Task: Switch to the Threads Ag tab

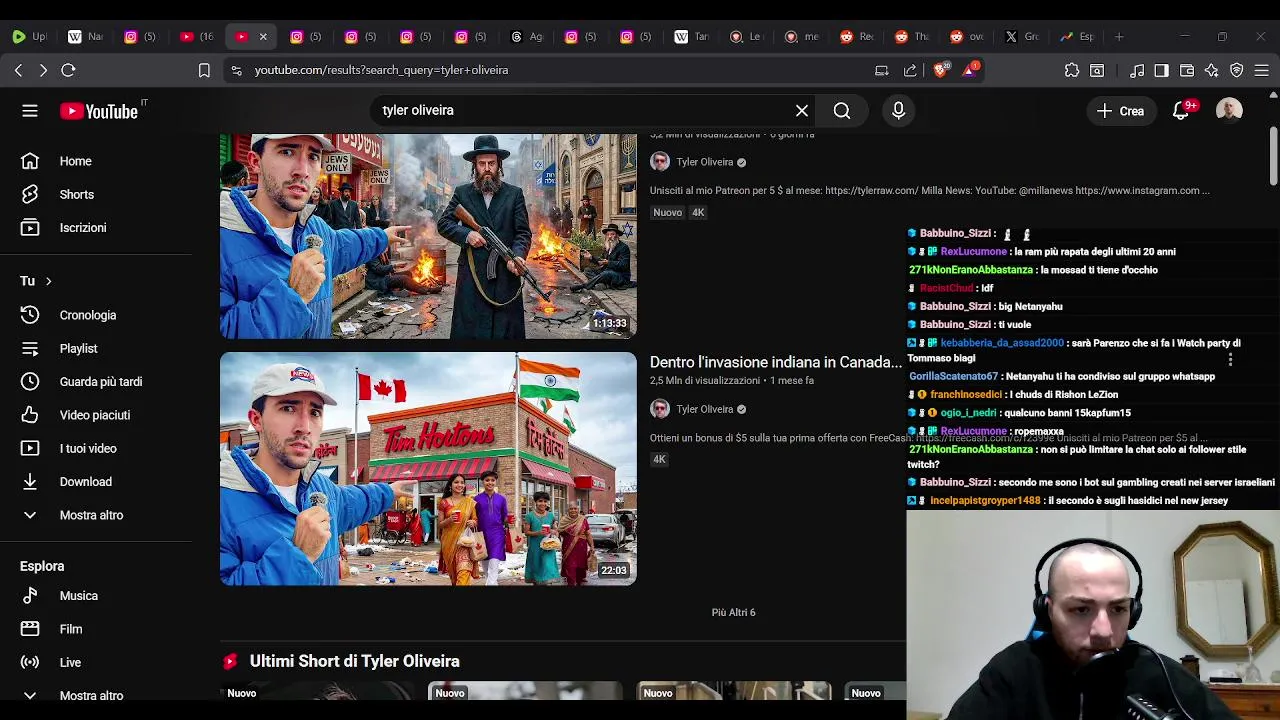Action: (527, 37)
